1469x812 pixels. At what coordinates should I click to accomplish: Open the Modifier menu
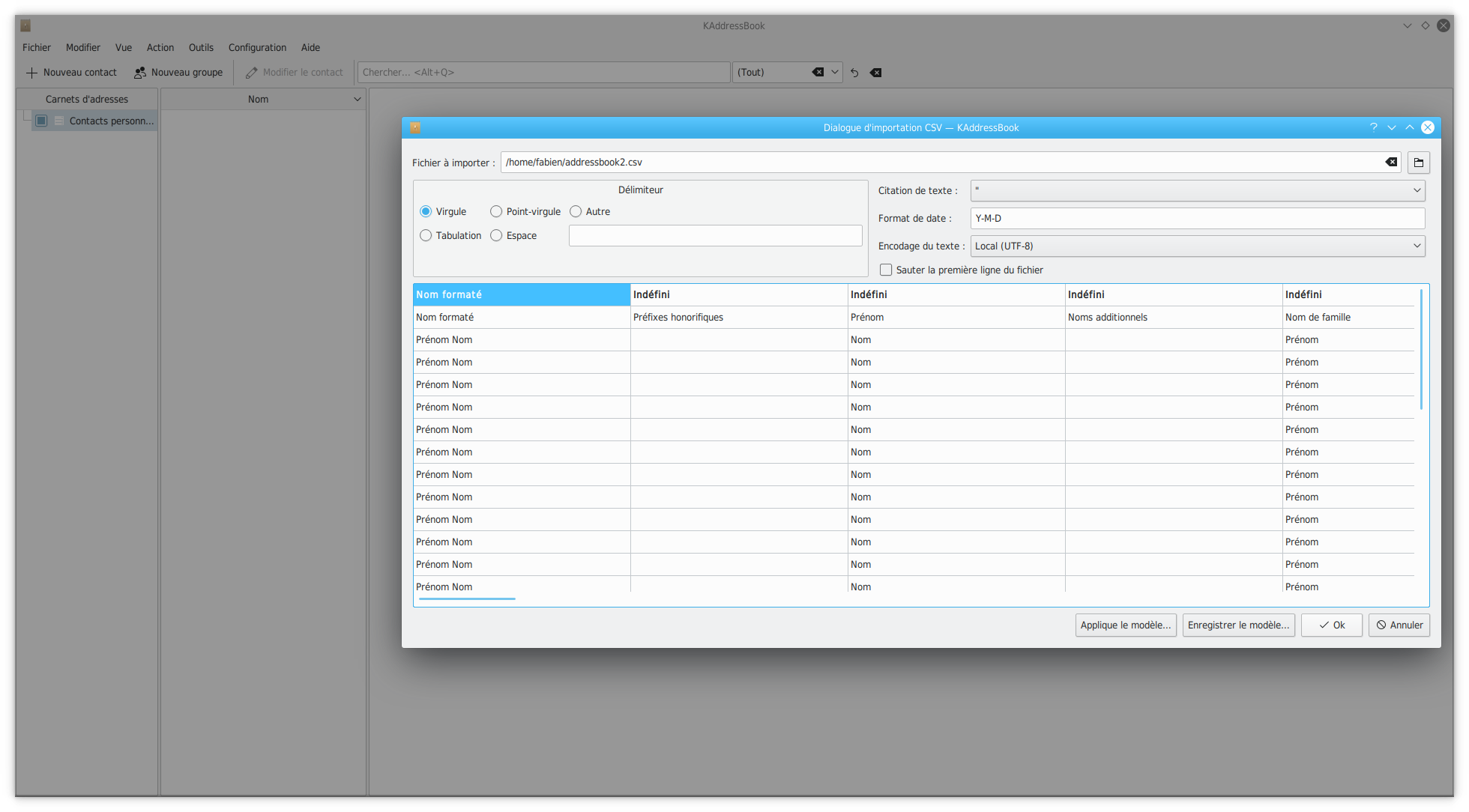[x=83, y=47]
